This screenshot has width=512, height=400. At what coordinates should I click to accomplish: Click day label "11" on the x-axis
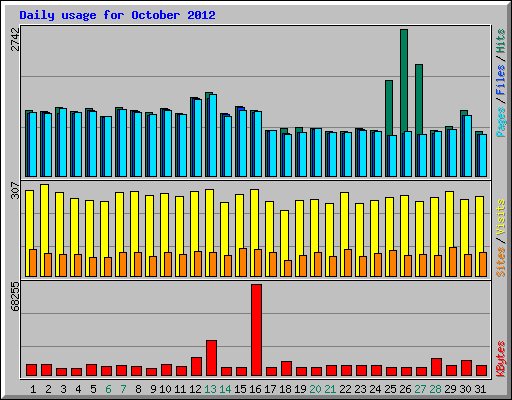tap(180, 389)
